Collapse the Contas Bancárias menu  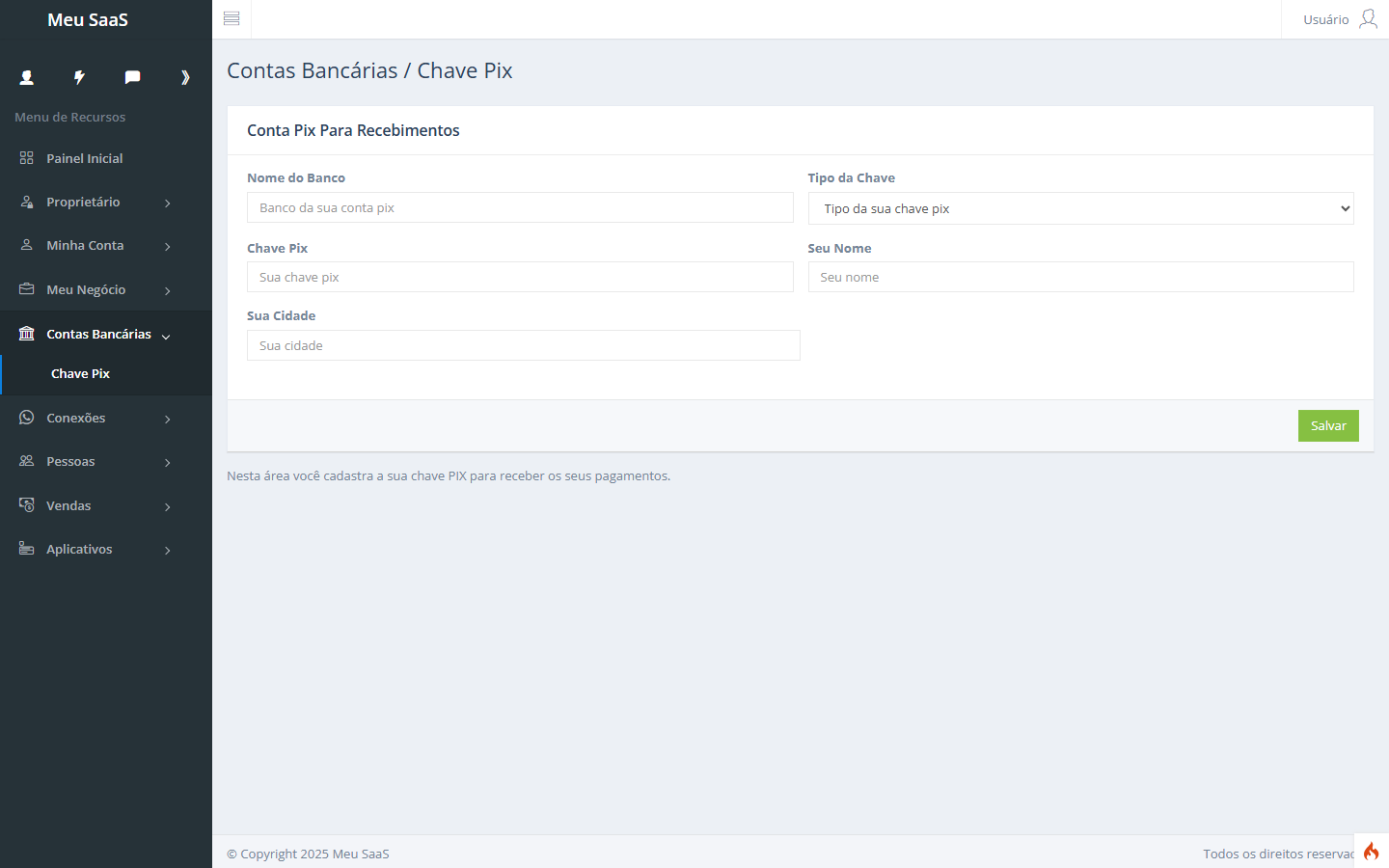point(106,335)
